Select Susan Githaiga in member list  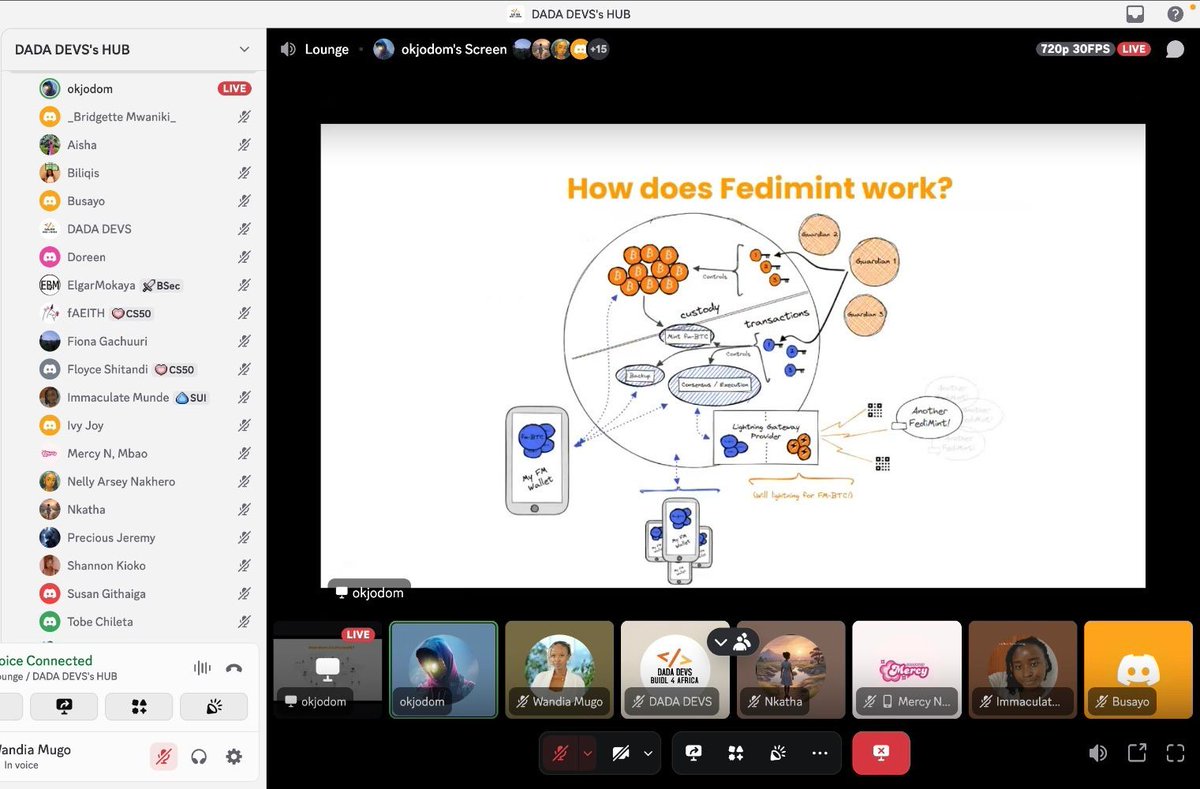(x=145, y=593)
